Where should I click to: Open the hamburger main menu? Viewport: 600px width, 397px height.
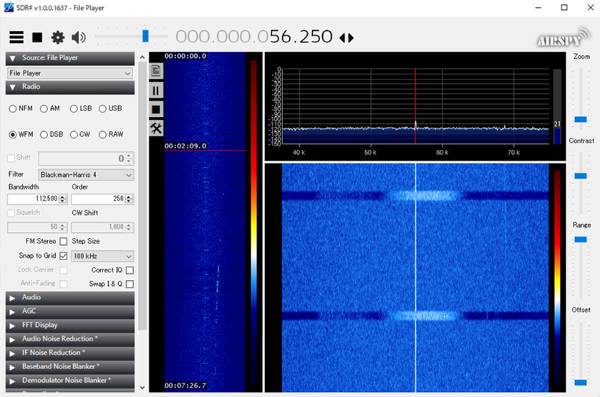[16, 37]
